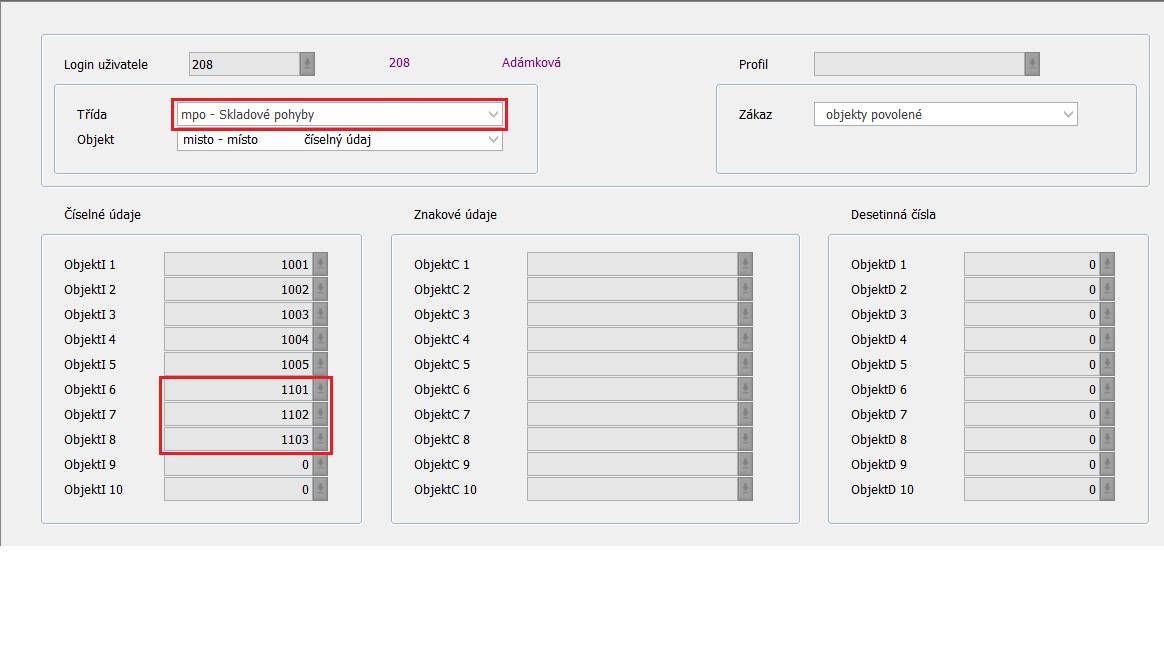Viewport: 1164px width, 648px height.
Task: Click the arrow icon beside ObjektC 10 field
Action: click(745, 489)
